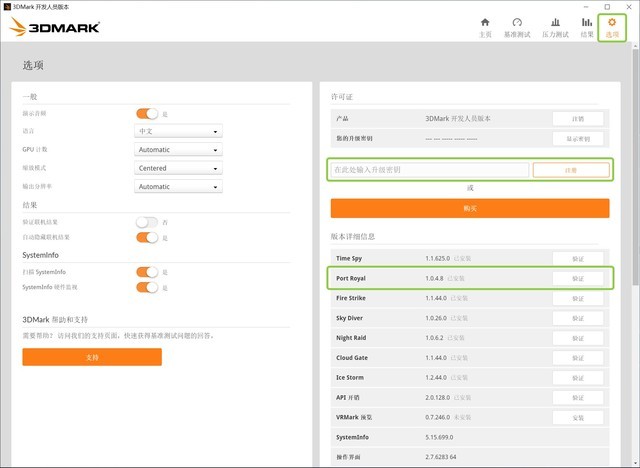The image size is (640, 468).
Task: Click VRMark version 0.7.246.0 text
Action: click(438, 417)
